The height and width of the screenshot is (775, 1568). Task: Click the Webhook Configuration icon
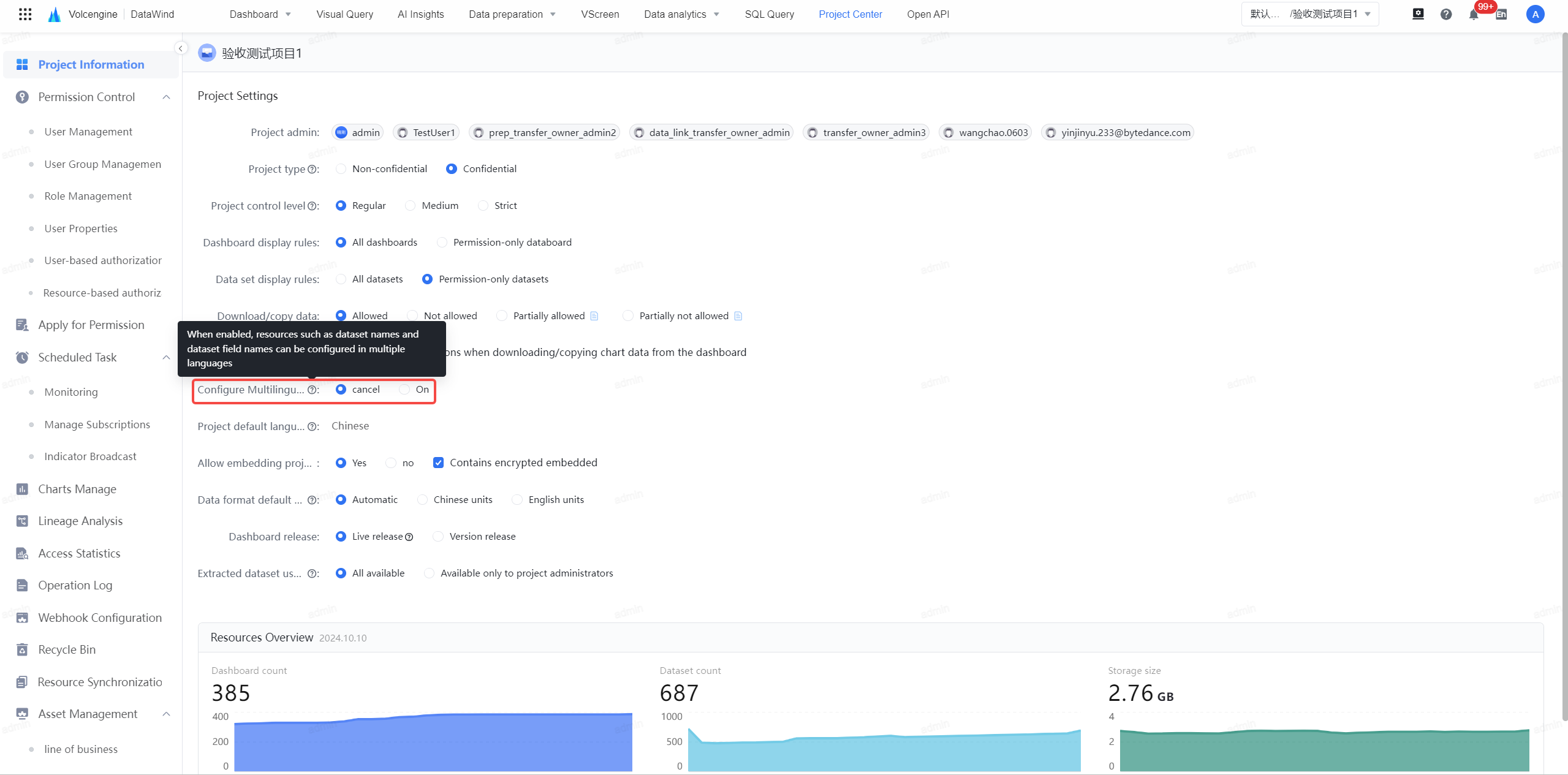(22, 618)
